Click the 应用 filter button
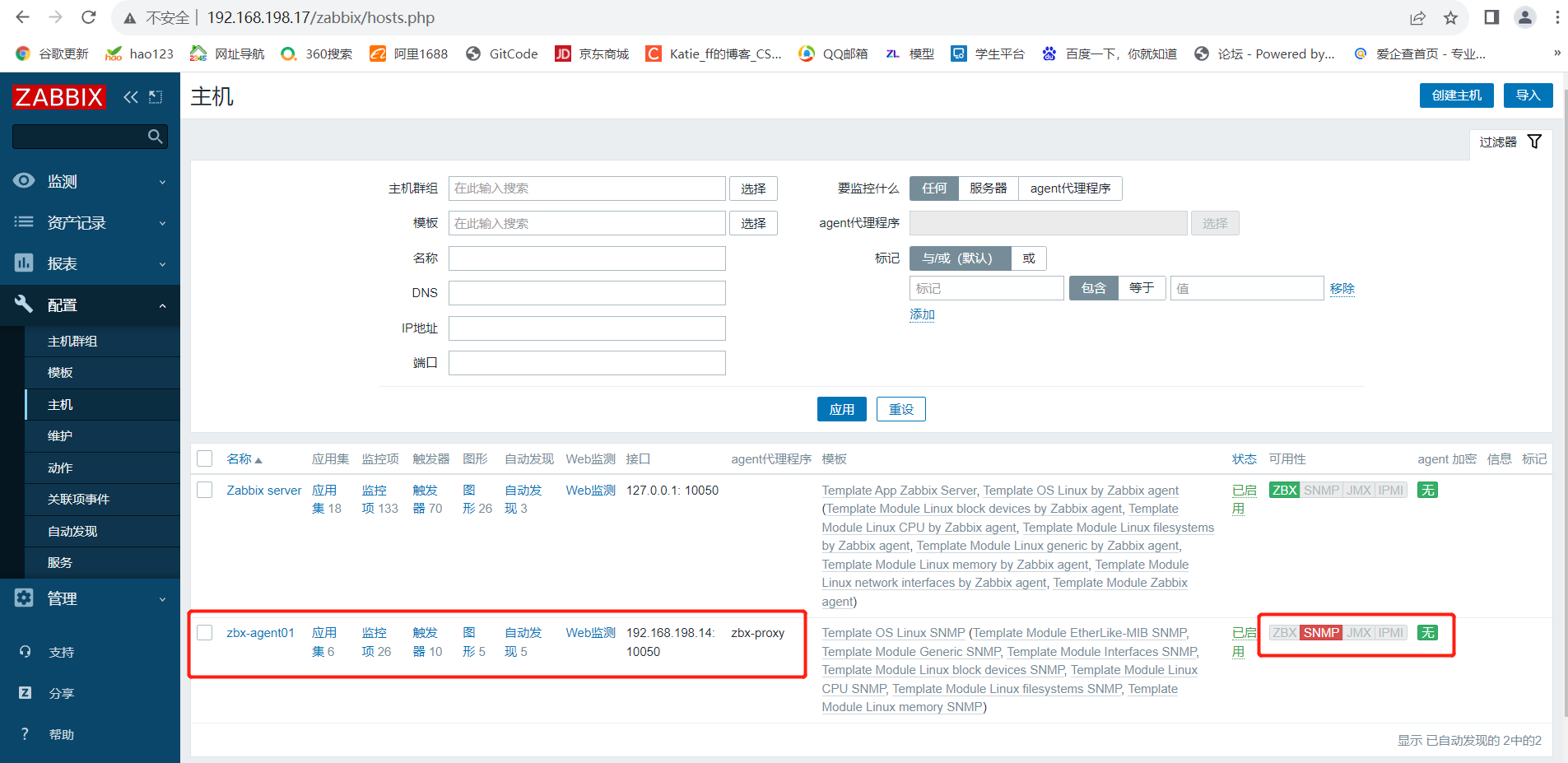The image size is (1568, 763). [841, 409]
